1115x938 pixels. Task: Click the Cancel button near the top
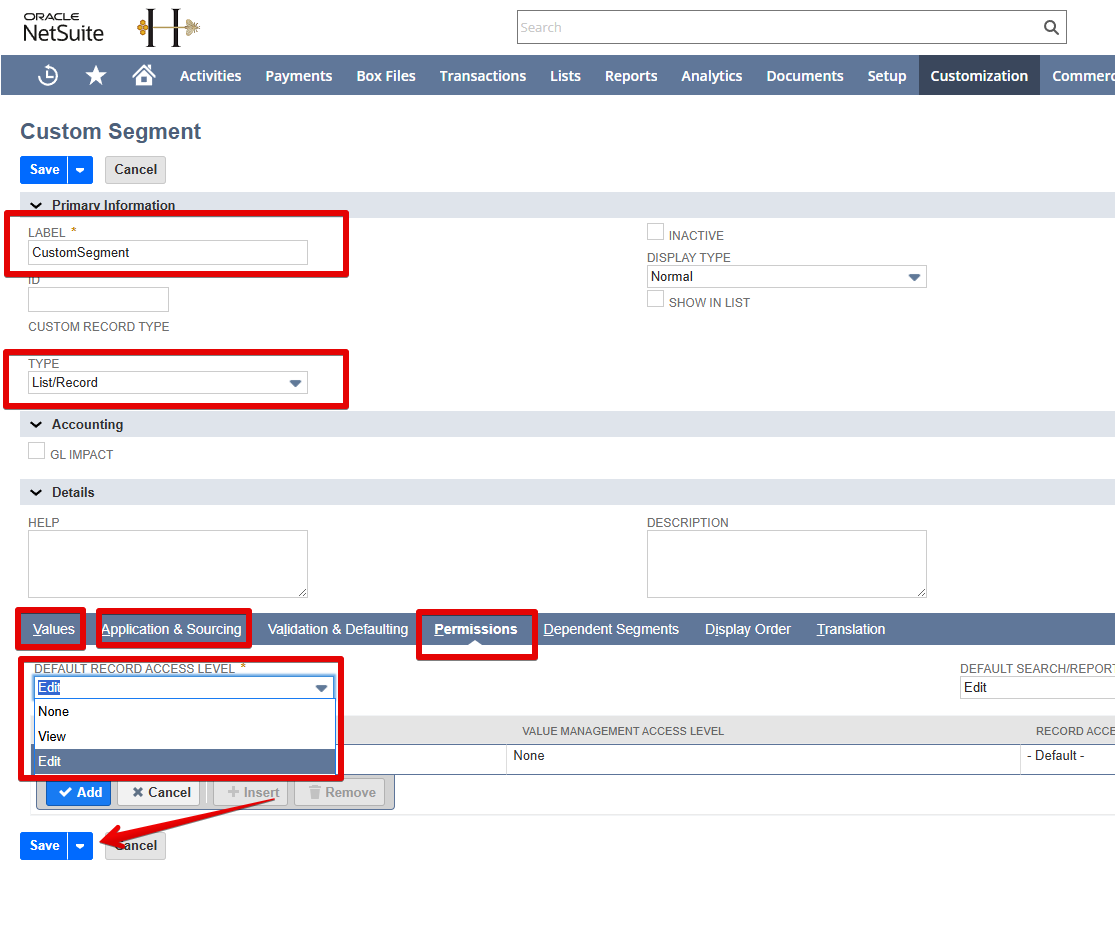pyautogui.click(x=135, y=169)
